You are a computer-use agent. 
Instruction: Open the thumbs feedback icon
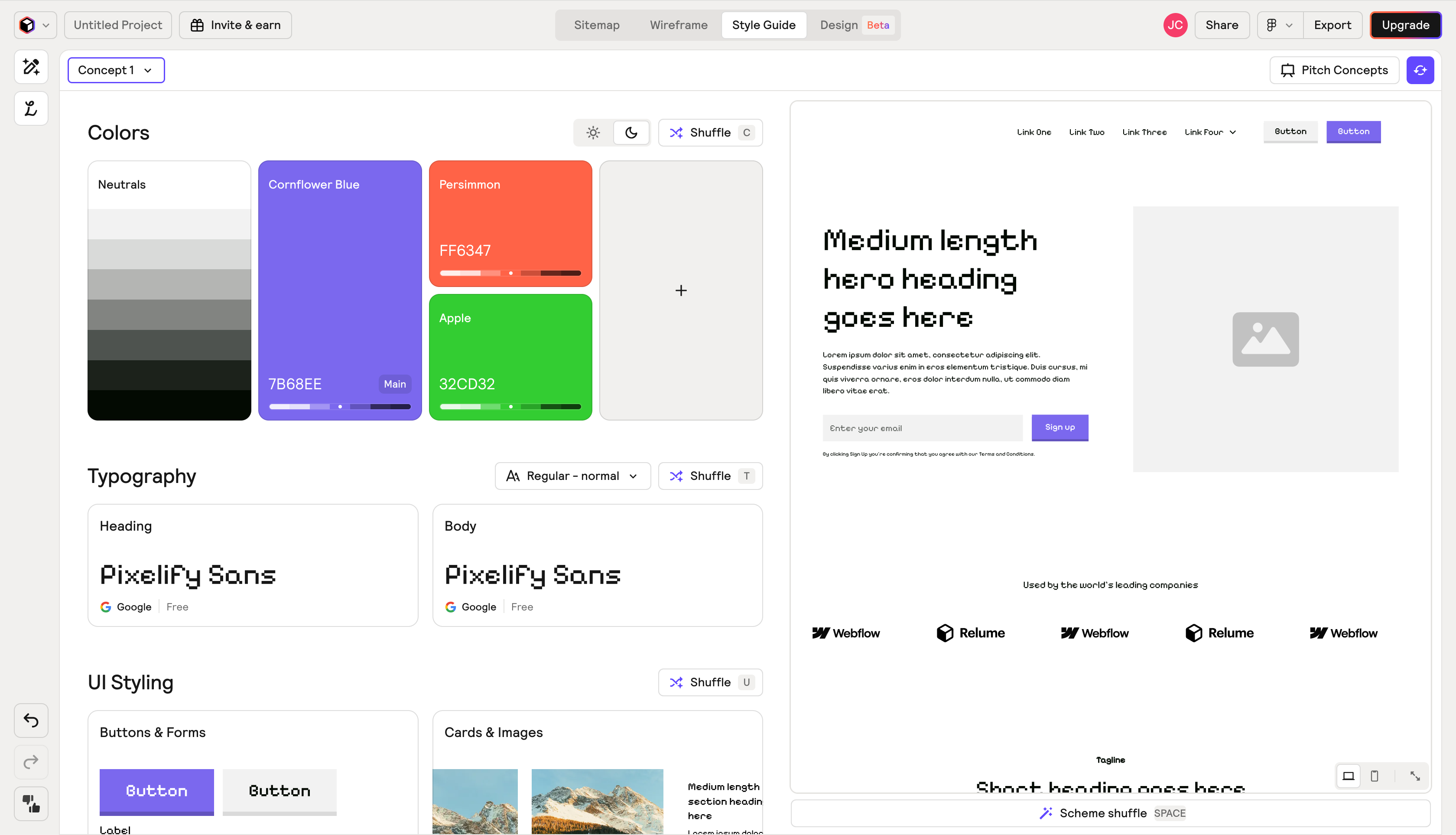[31, 803]
